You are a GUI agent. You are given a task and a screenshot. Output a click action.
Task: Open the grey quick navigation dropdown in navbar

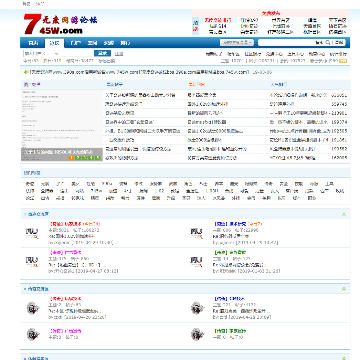click(237, 42)
